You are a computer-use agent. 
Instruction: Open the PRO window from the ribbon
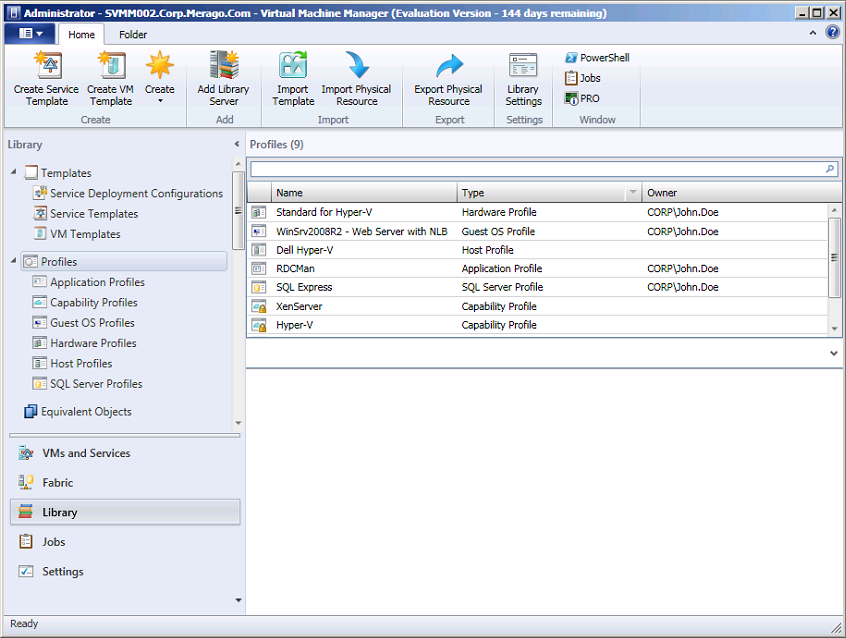click(x=582, y=99)
